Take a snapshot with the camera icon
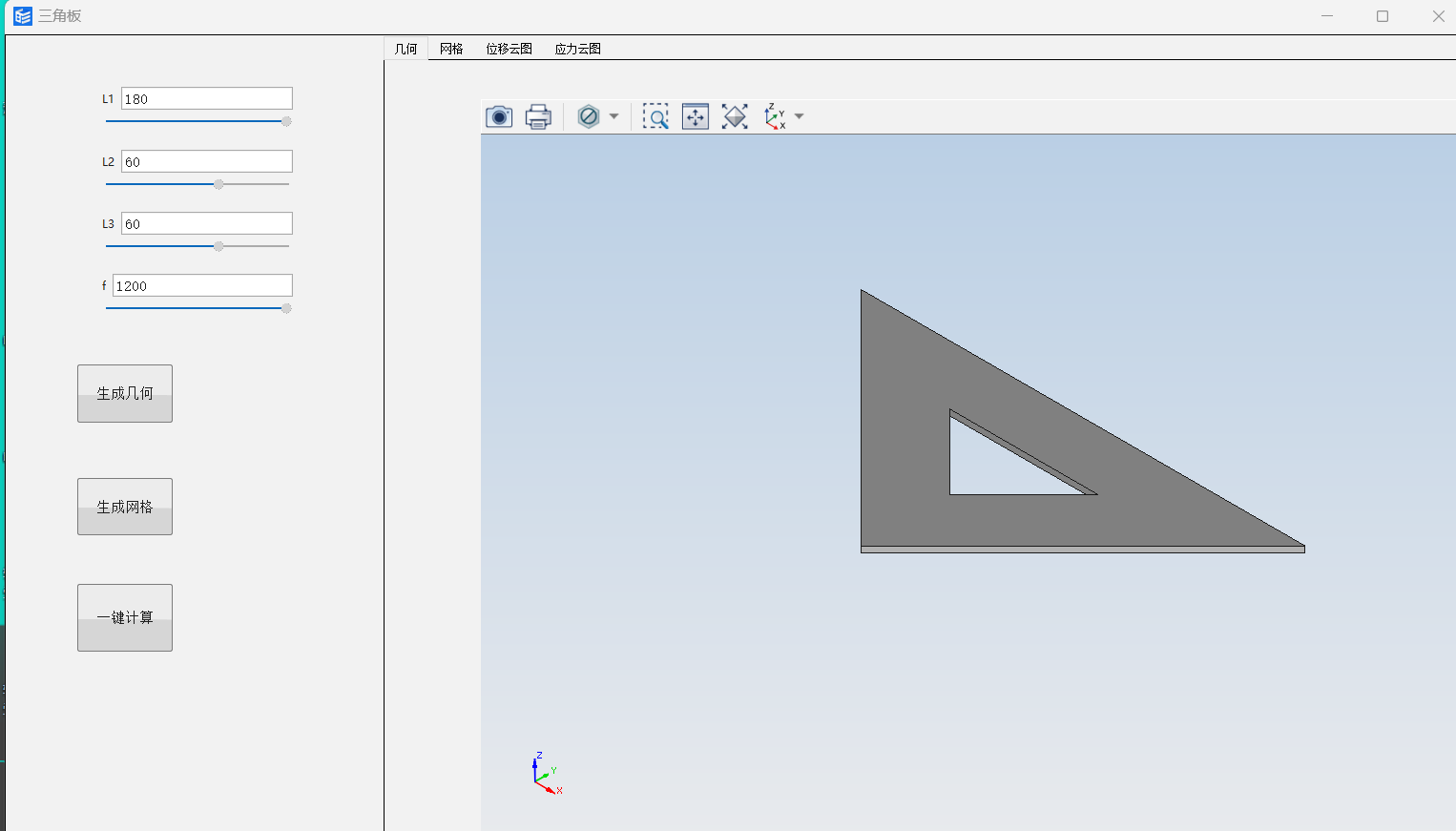The width and height of the screenshot is (1456, 831). click(x=499, y=116)
